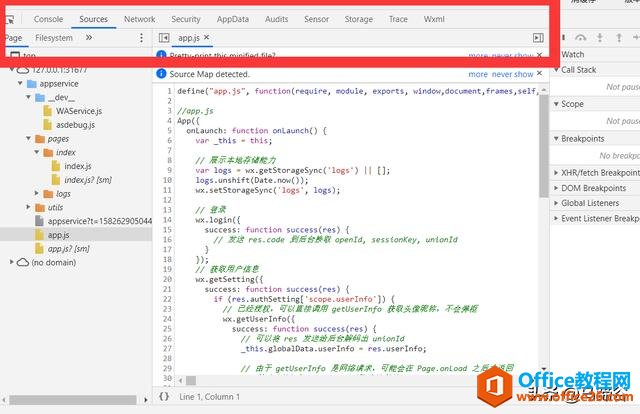Open the Network tab
Image resolution: width=640 pixels, height=414 pixels.
pyautogui.click(x=140, y=19)
